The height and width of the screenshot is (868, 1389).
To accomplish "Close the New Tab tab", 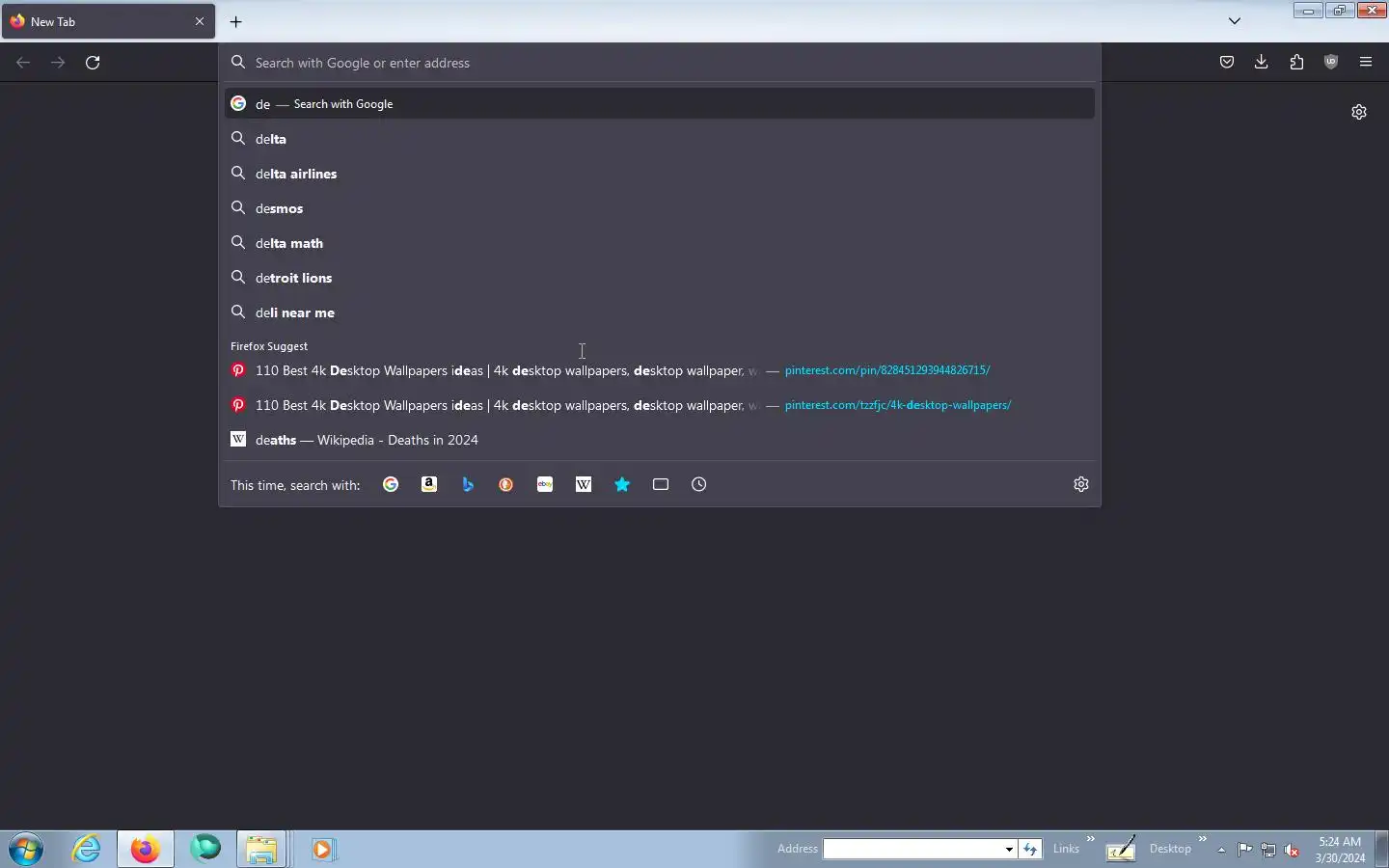I will 200,21.
